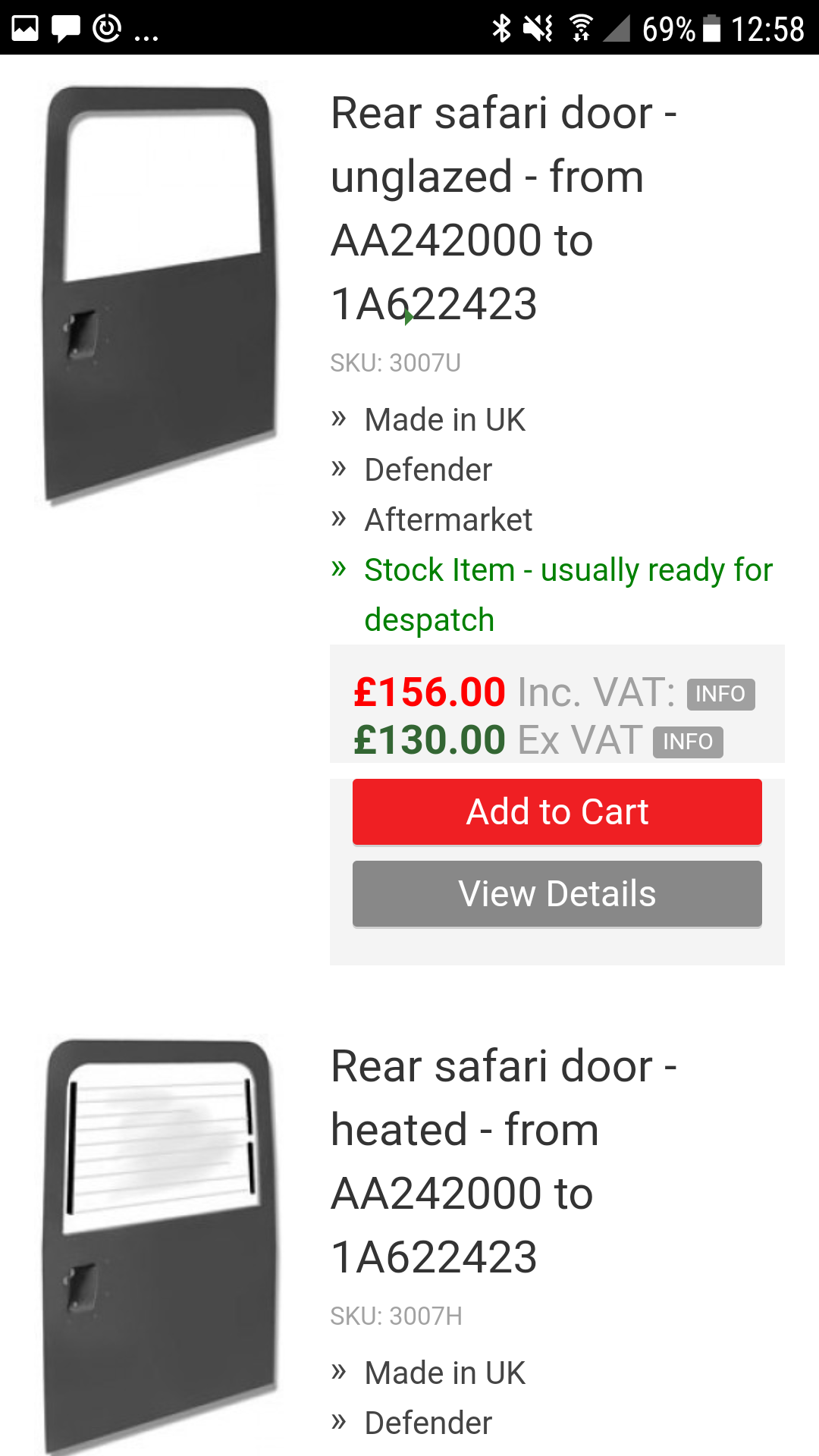Open the message notification icon
819x1456 pixels.
click(66, 28)
